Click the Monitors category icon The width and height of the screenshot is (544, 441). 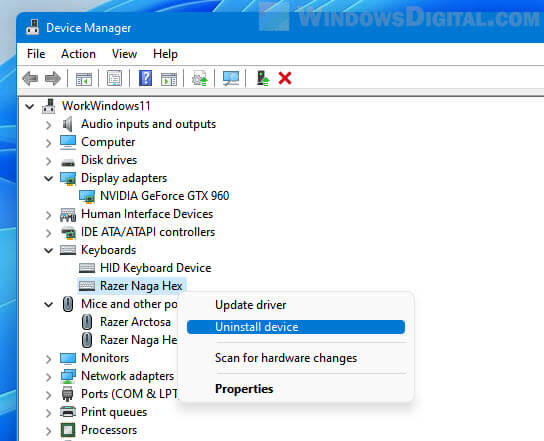[68, 358]
